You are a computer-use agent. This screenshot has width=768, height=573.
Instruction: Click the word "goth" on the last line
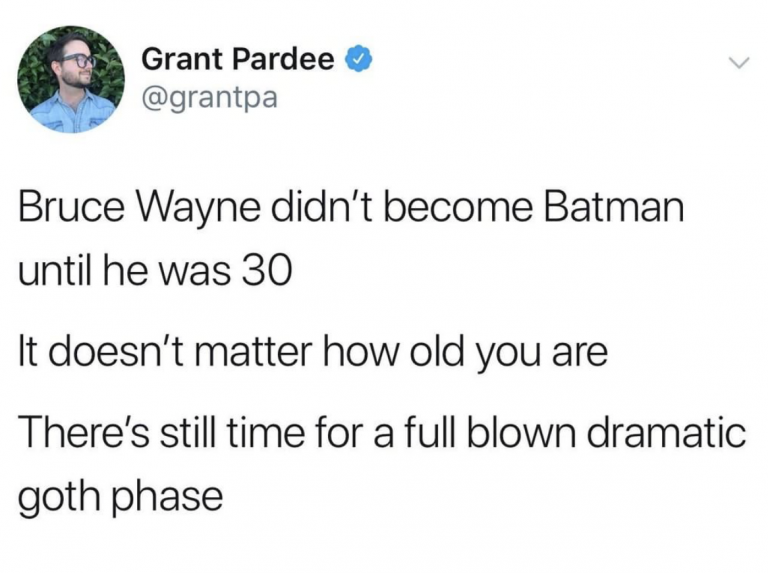coord(60,498)
